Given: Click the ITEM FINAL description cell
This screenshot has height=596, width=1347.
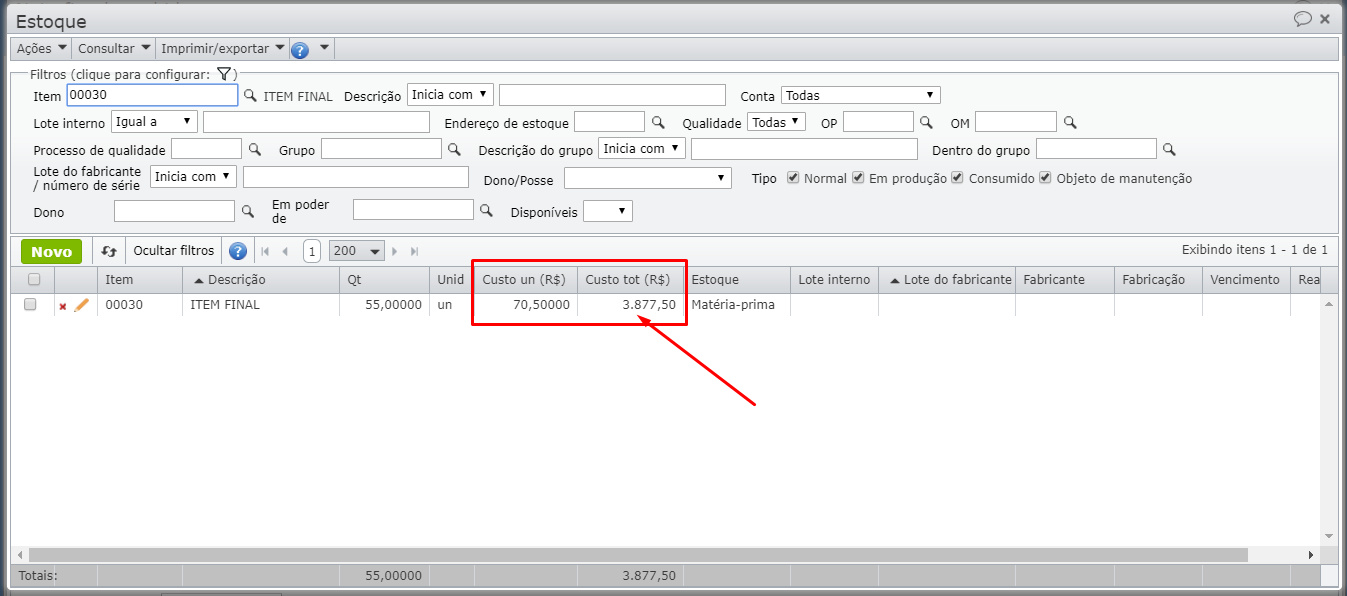Looking at the screenshot, I should pos(260,305).
